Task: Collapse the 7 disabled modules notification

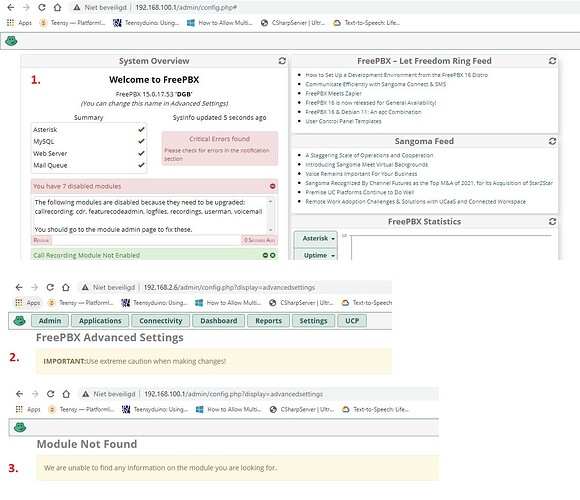Action: tap(273, 186)
